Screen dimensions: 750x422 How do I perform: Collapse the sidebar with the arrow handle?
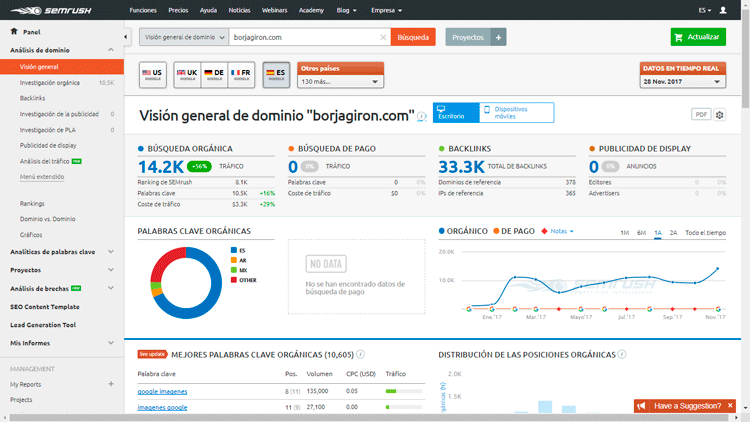[x=125, y=37]
